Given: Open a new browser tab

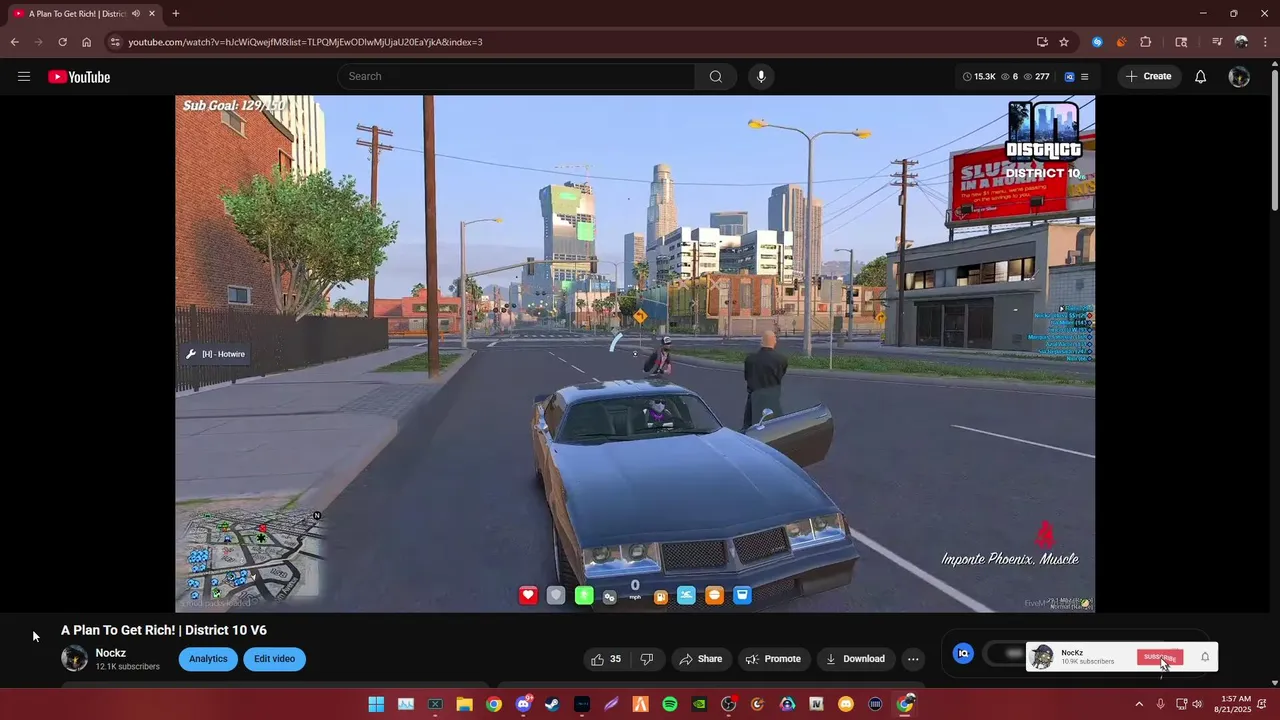Looking at the screenshot, I should (175, 14).
